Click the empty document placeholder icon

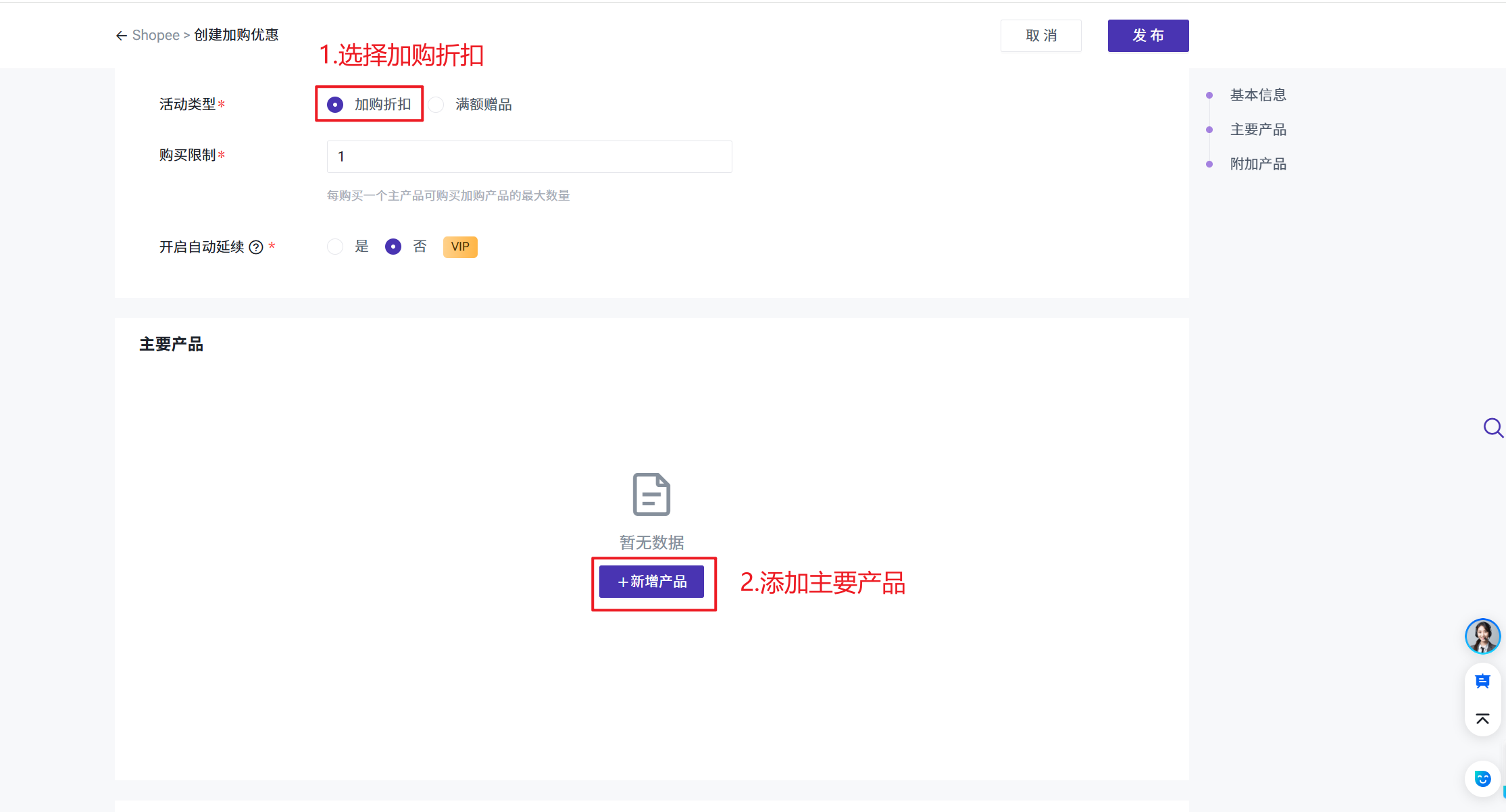click(x=651, y=494)
